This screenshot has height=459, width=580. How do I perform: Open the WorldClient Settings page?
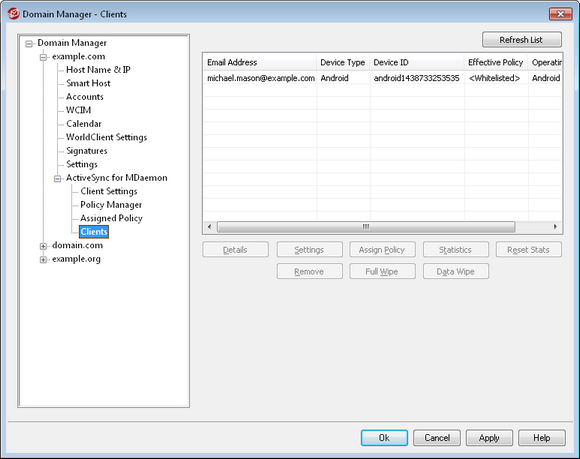(107, 137)
